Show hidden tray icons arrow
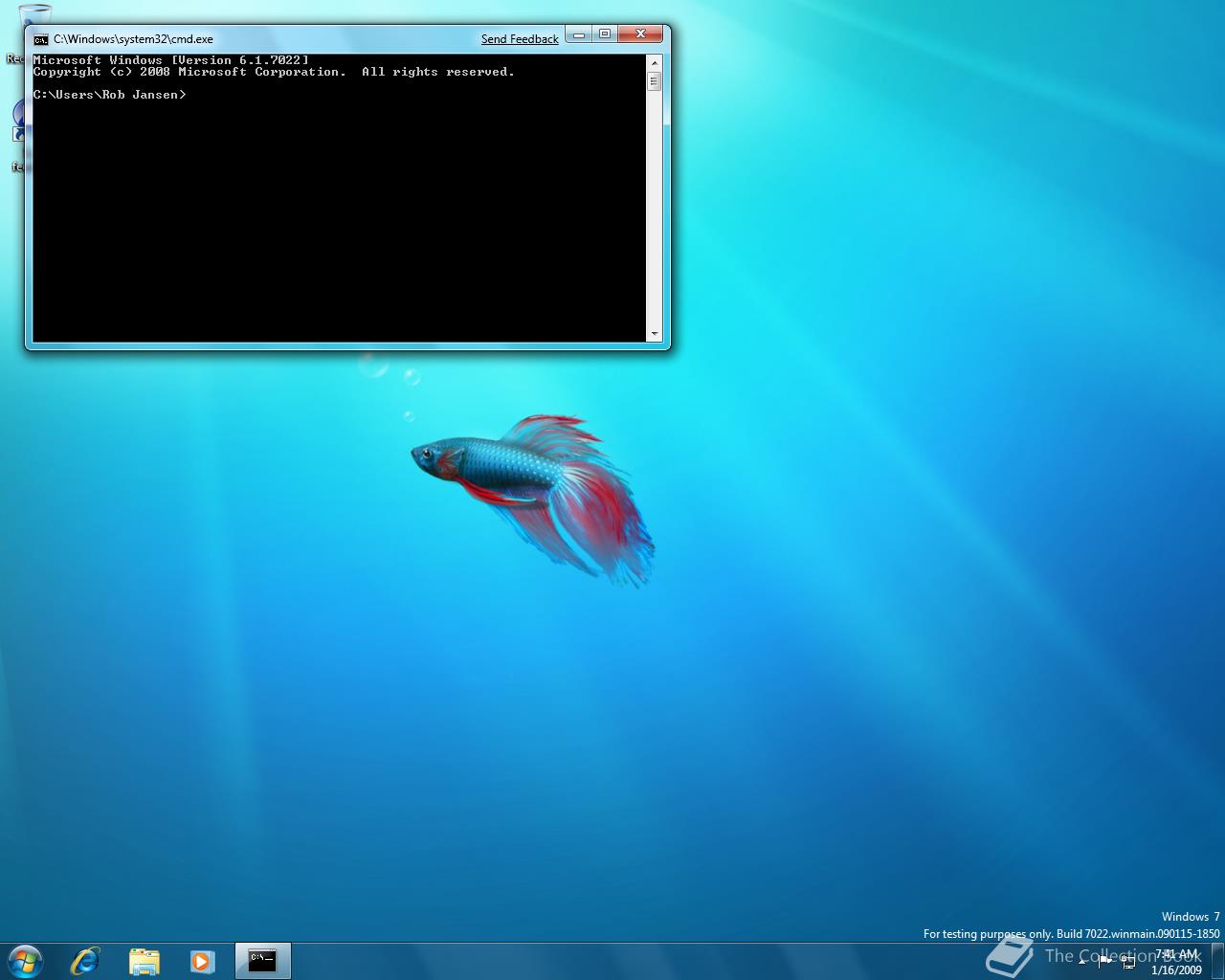This screenshot has height=980, width=1225. tap(1082, 961)
